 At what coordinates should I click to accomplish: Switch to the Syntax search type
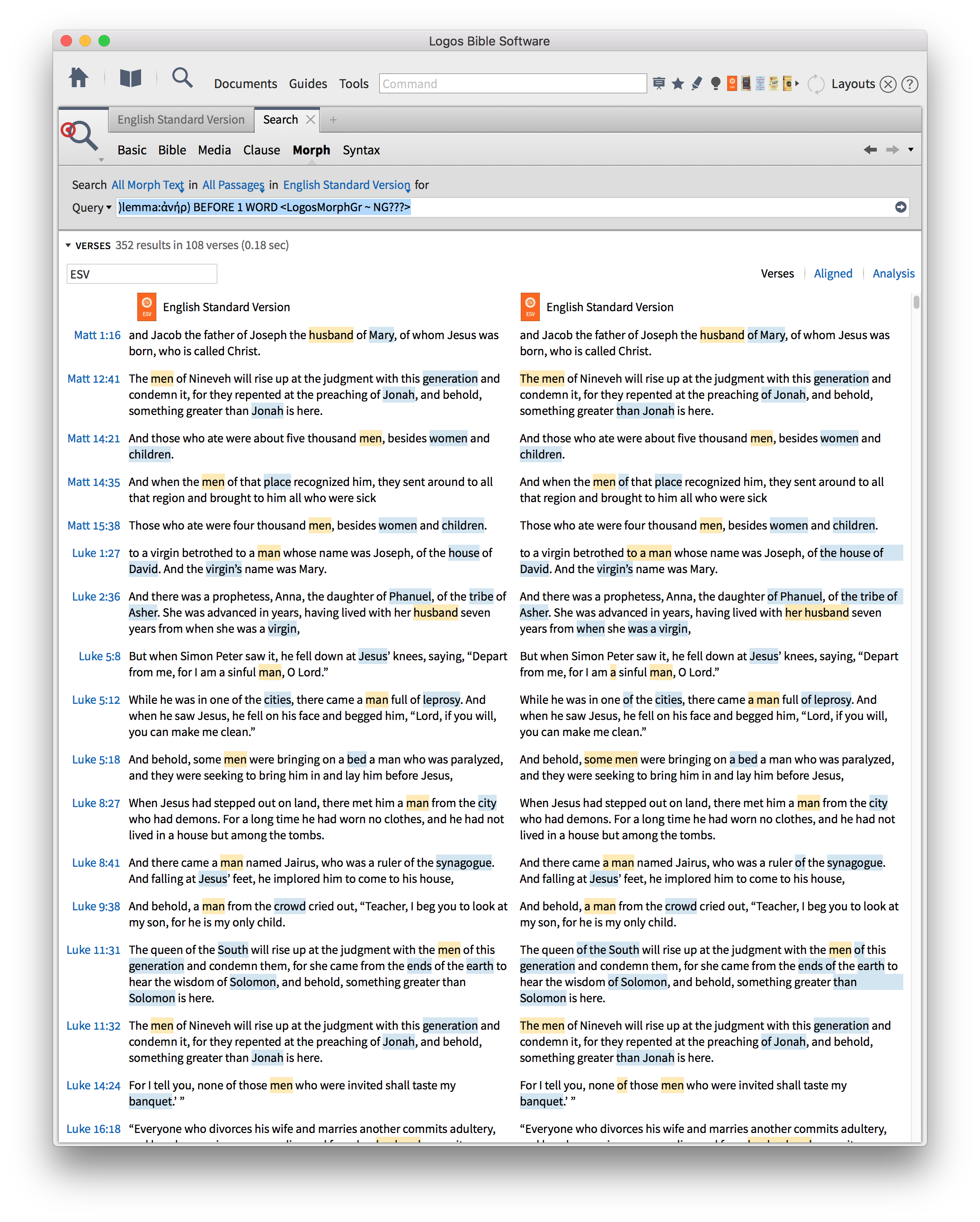[x=361, y=150]
